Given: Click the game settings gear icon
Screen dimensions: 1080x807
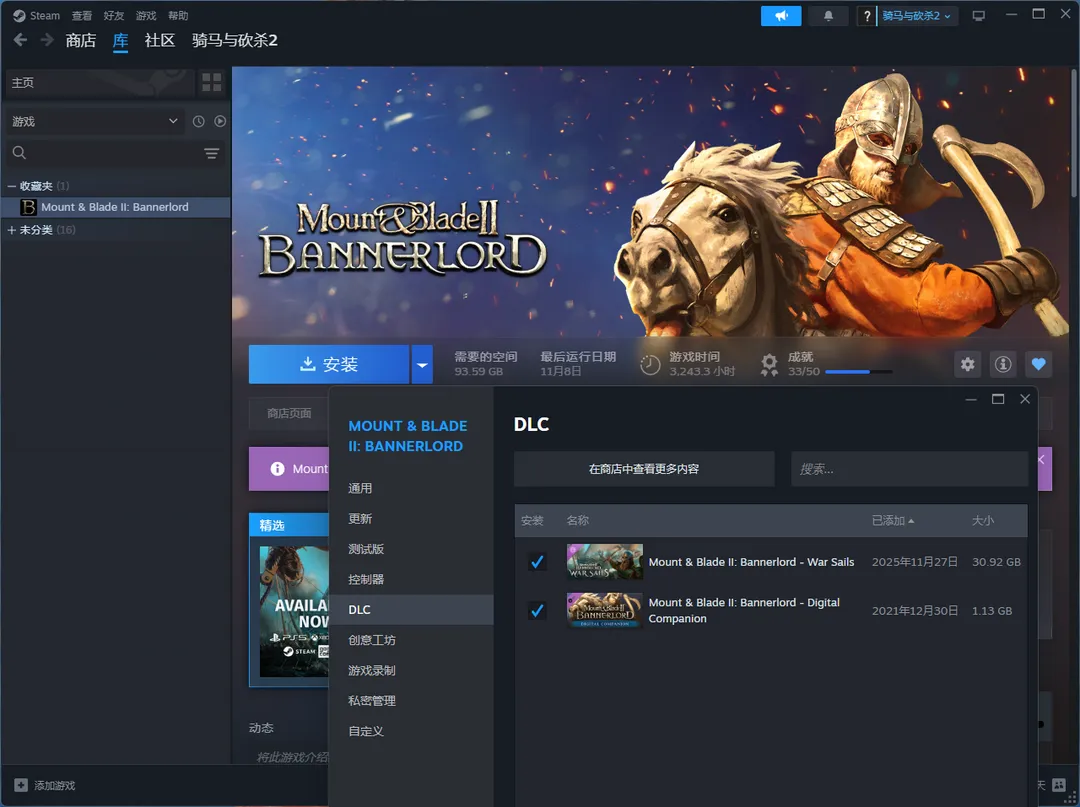Looking at the screenshot, I should coord(967,365).
